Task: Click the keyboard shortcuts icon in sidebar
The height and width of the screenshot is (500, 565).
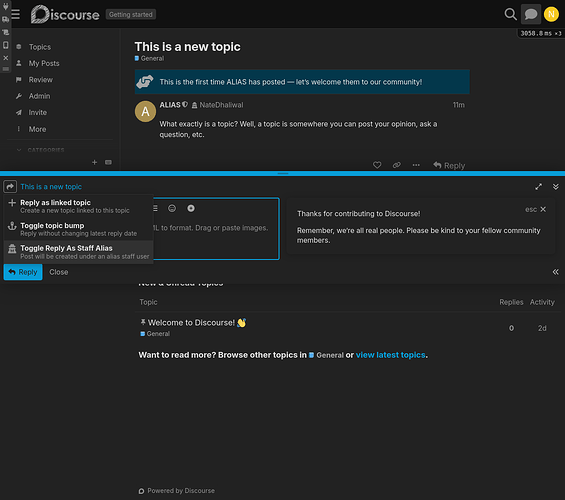Action: click(x=108, y=162)
